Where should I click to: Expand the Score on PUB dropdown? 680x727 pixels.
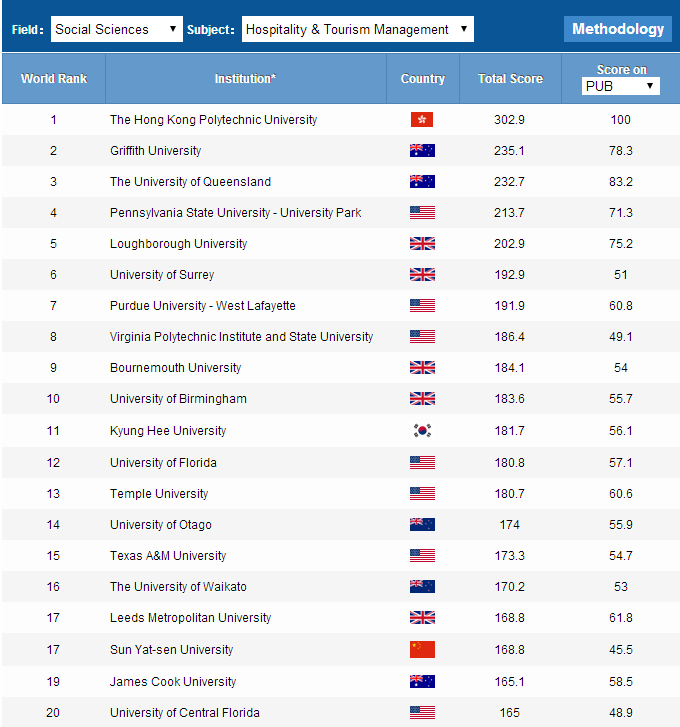(x=621, y=86)
